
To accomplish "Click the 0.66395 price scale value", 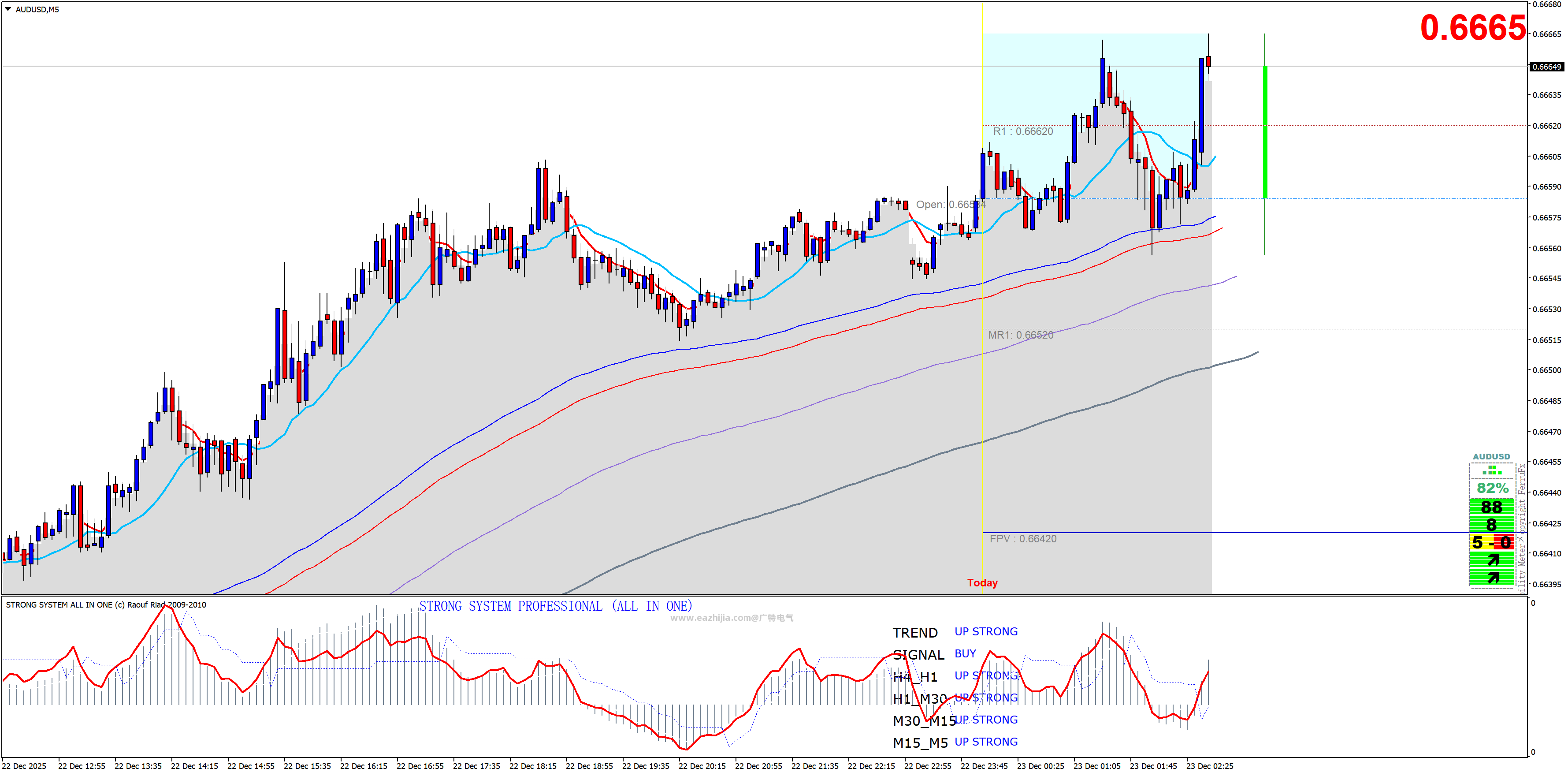I will 1547,584.
